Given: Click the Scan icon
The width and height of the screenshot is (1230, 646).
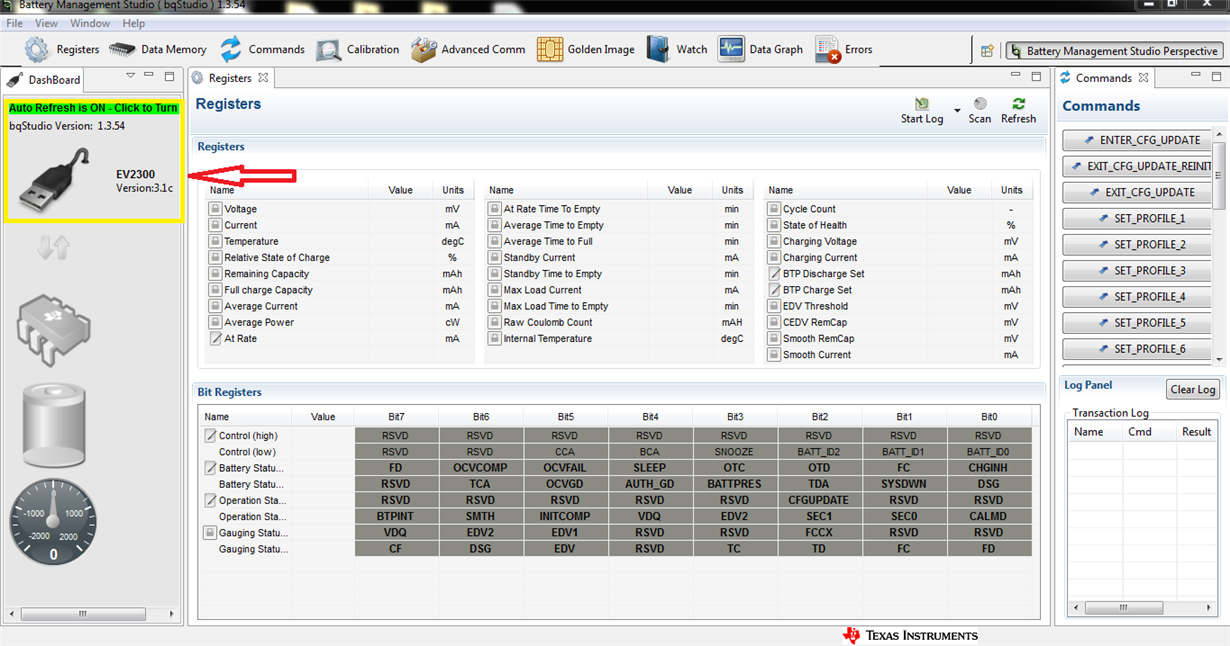Looking at the screenshot, I should pos(980,103).
